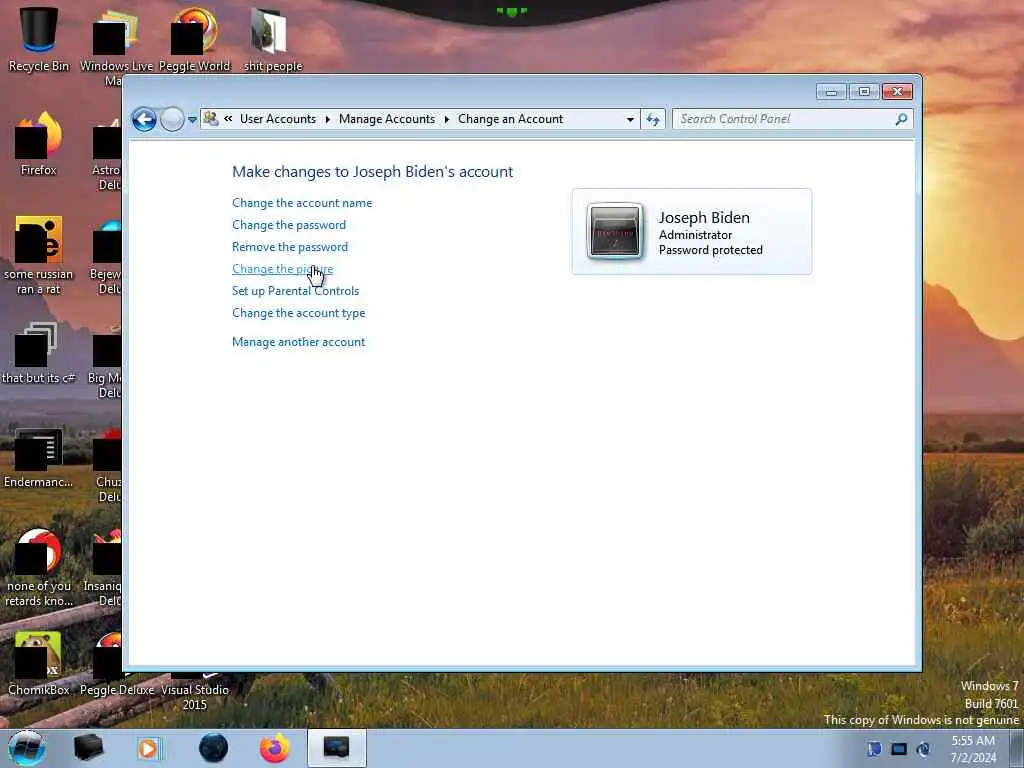
Task: Open 'Set up Parental Controls' link
Action: click(x=295, y=291)
